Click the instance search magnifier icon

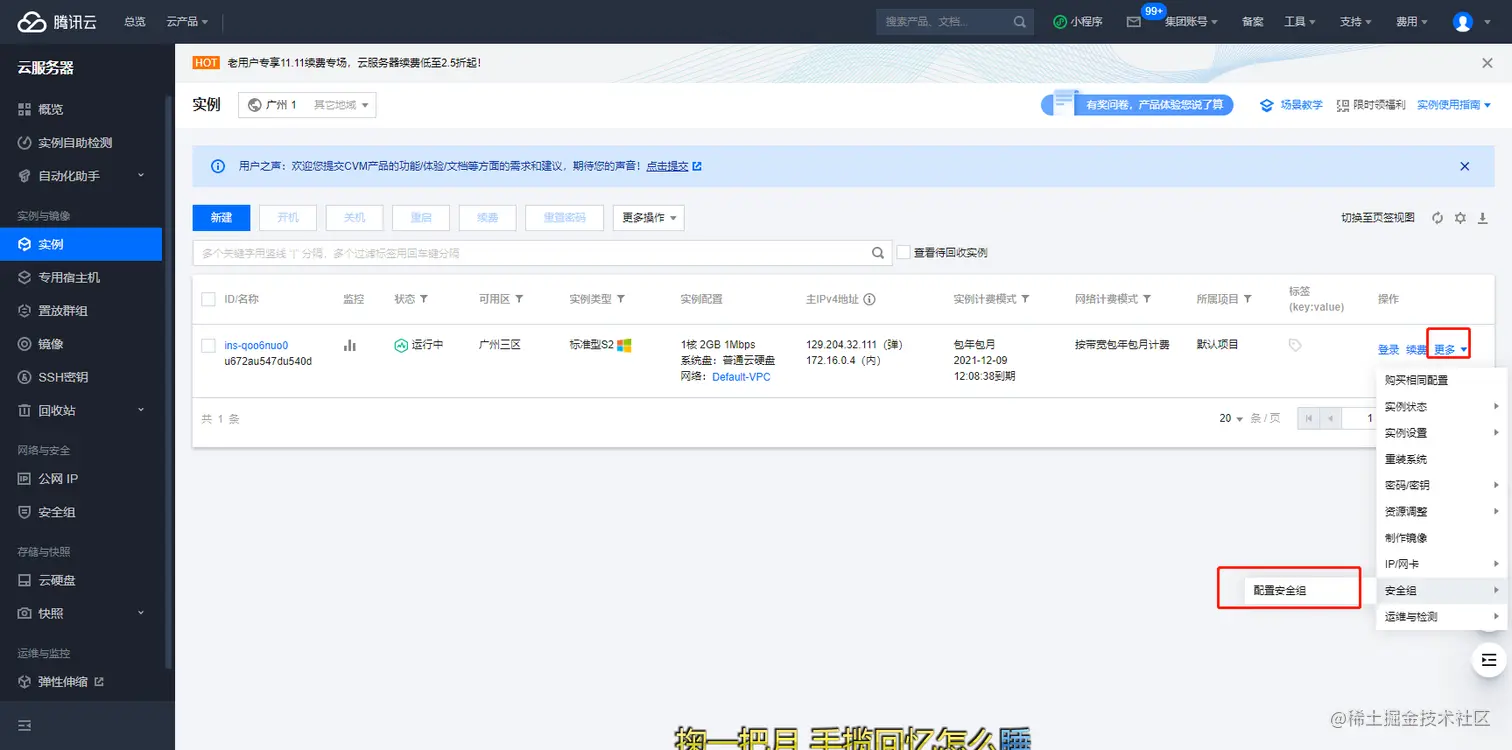pos(878,253)
